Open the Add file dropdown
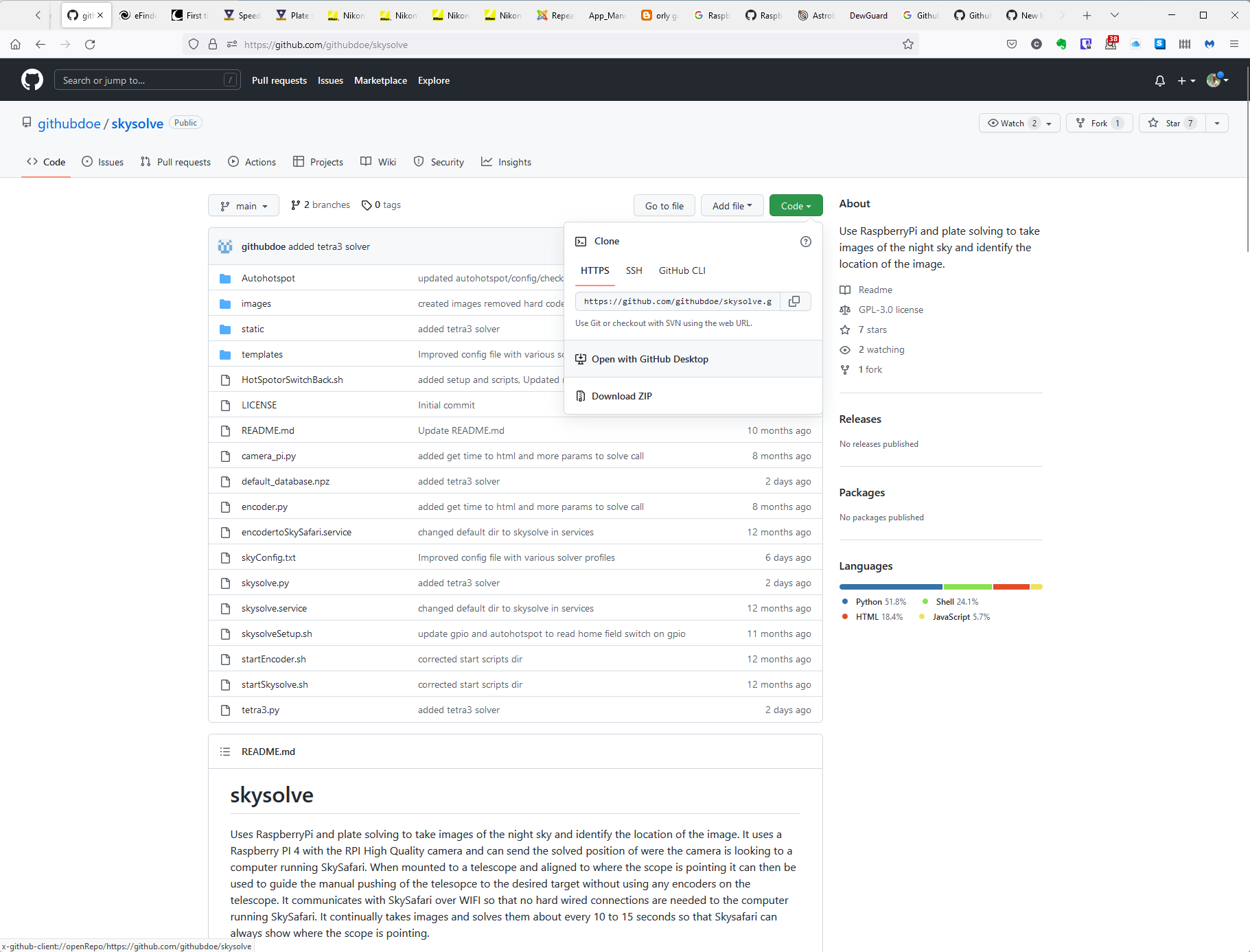 coord(731,205)
